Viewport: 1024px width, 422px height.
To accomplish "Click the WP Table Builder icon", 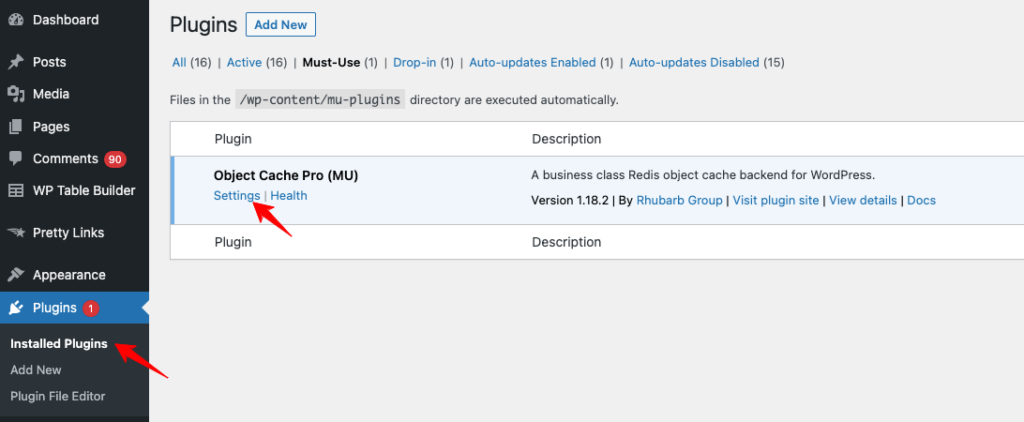I will coord(16,191).
